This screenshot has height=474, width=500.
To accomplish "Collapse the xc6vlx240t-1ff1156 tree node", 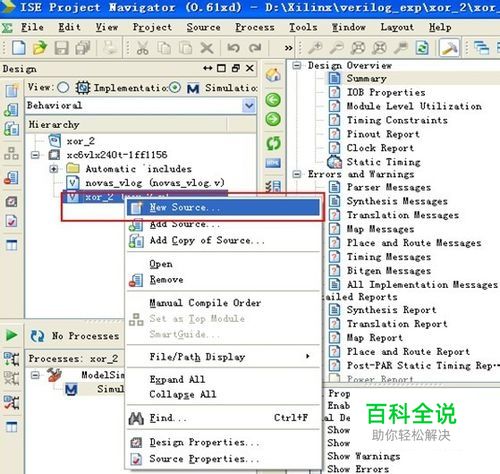I will click(x=35, y=155).
